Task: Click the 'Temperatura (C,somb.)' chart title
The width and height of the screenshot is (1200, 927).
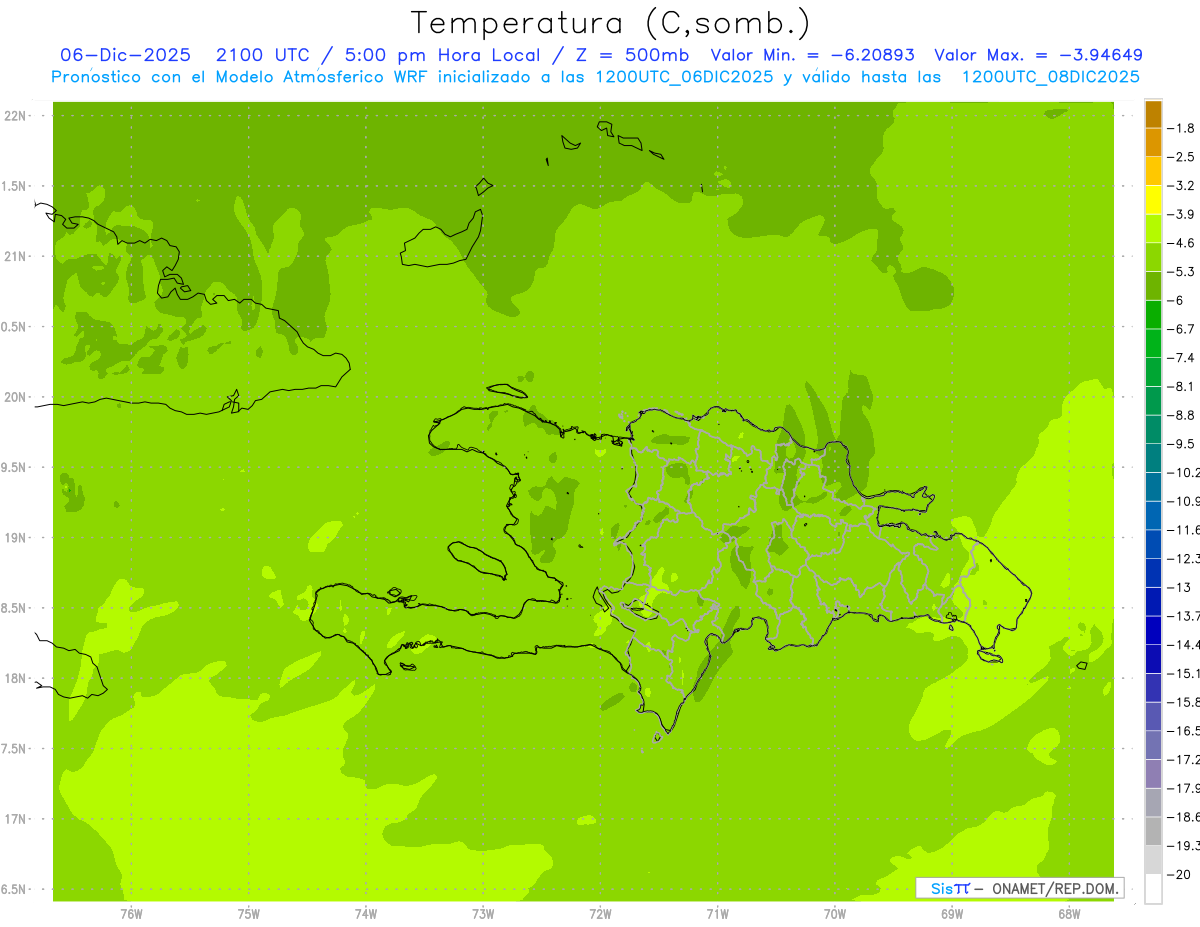Action: pos(611,23)
